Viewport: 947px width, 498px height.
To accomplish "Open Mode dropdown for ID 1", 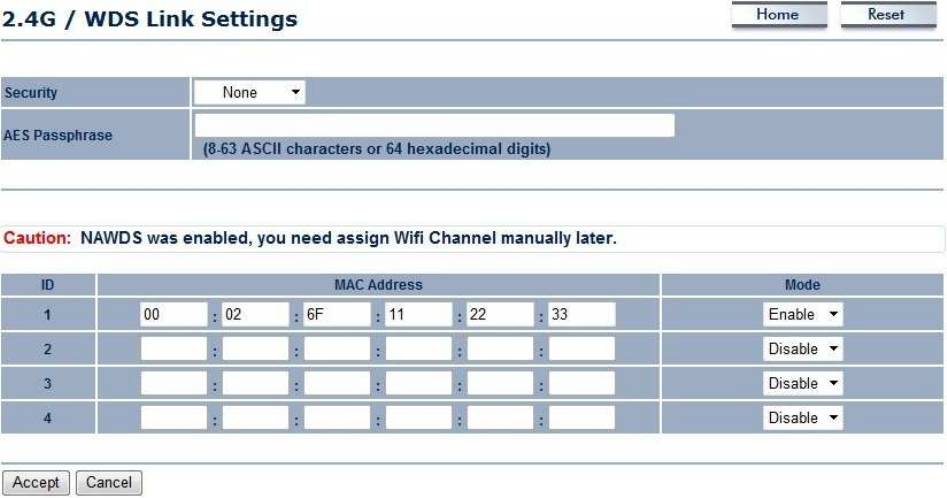I will (x=803, y=314).
